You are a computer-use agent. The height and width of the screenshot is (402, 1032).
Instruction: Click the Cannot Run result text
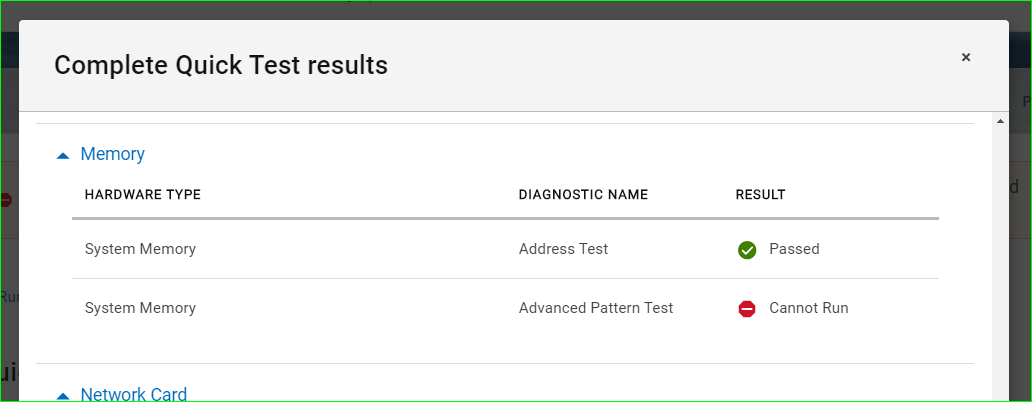point(809,308)
